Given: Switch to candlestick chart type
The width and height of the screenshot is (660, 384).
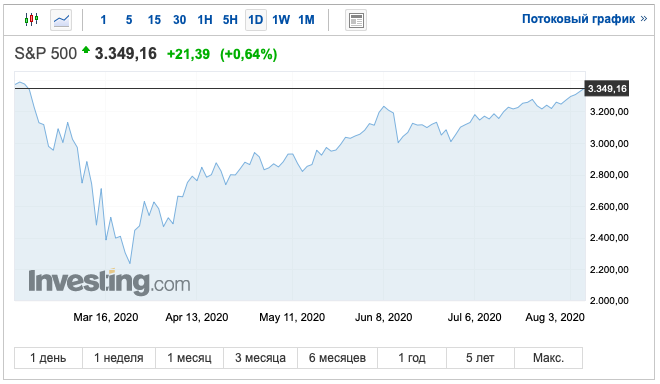Looking at the screenshot, I should [x=32, y=19].
